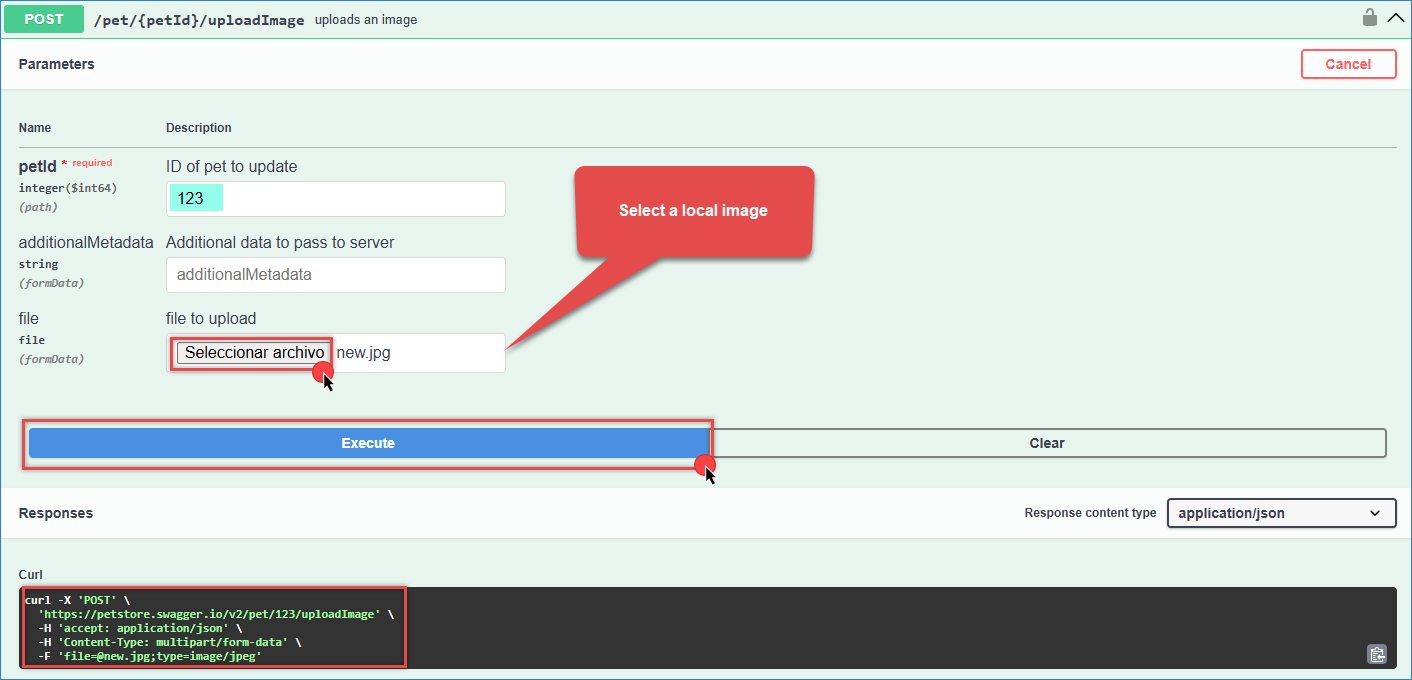
Task: Click the red Select a local image callout
Action: (x=693, y=211)
